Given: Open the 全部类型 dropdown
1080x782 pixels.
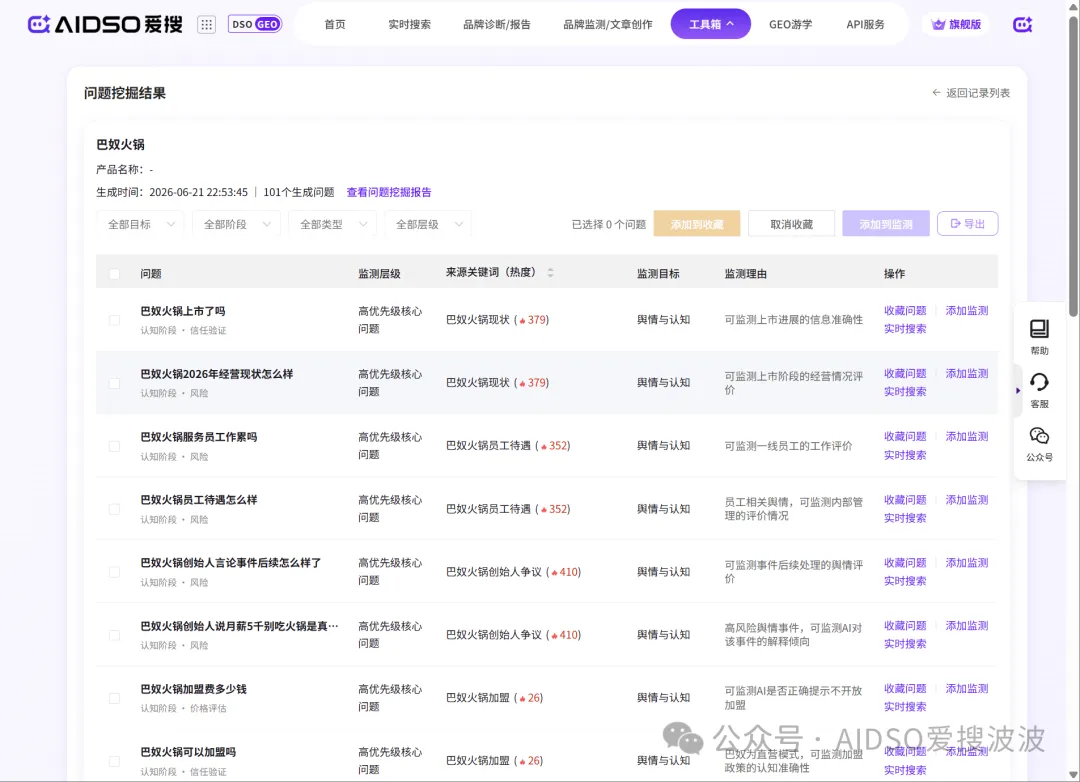Looking at the screenshot, I should pyautogui.click(x=333, y=224).
